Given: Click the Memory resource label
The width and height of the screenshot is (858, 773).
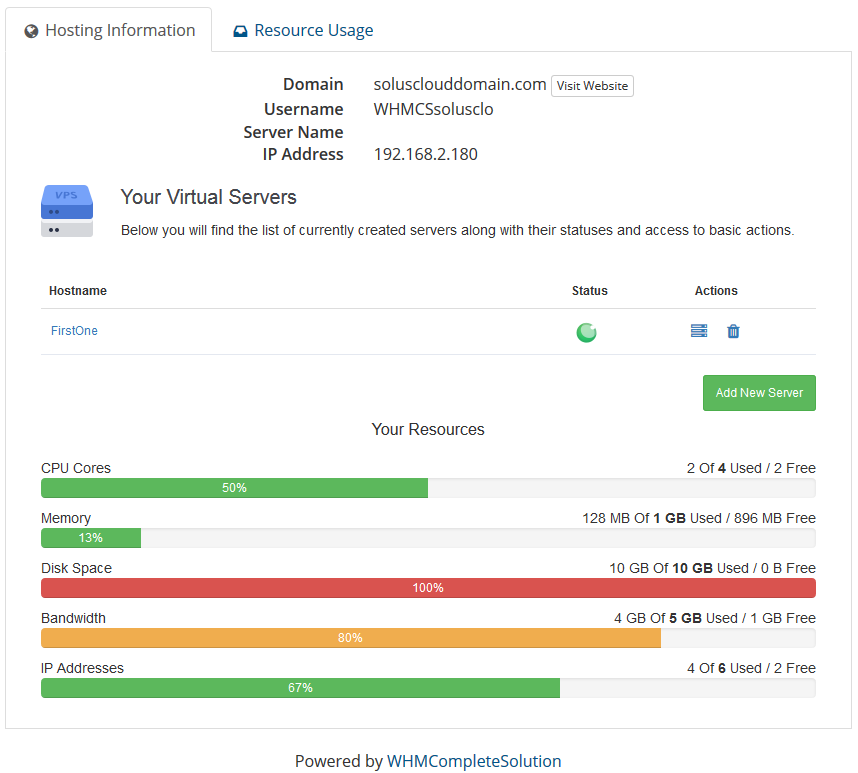Looking at the screenshot, I should [x=66, y=518].
